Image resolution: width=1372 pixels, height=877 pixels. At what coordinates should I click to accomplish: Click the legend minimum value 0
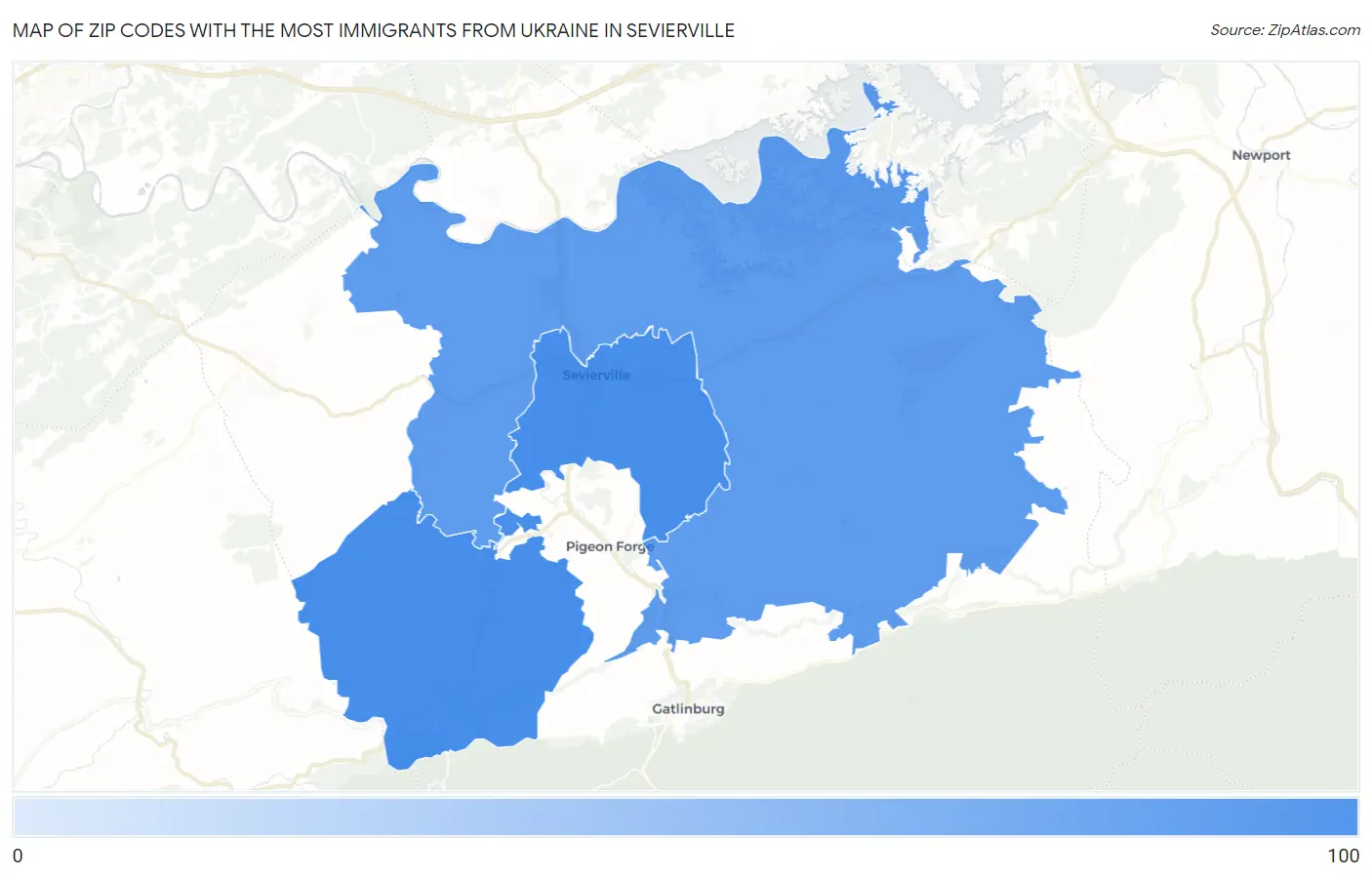18,856
